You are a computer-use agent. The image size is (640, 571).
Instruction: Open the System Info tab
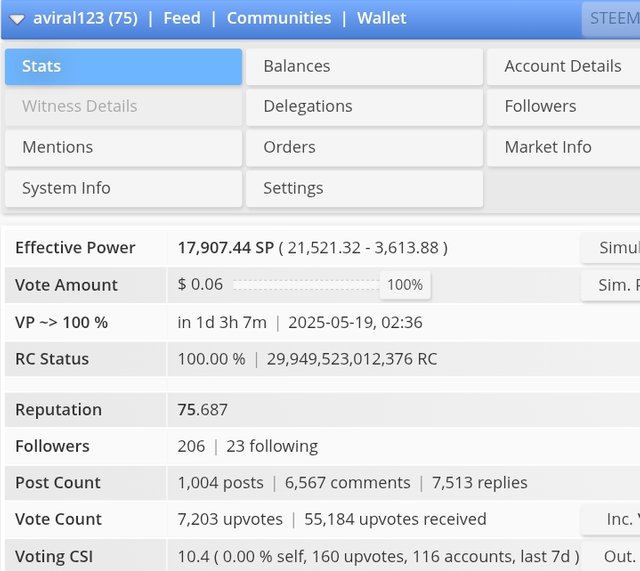tap(123, 188)
